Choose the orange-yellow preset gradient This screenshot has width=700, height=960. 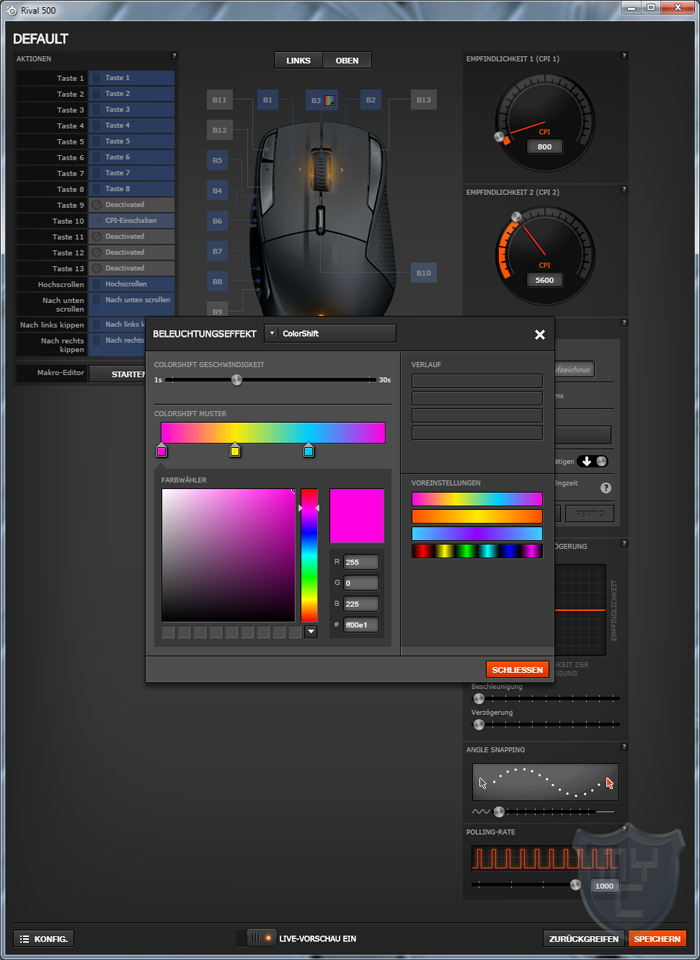(x=477, y=516)
